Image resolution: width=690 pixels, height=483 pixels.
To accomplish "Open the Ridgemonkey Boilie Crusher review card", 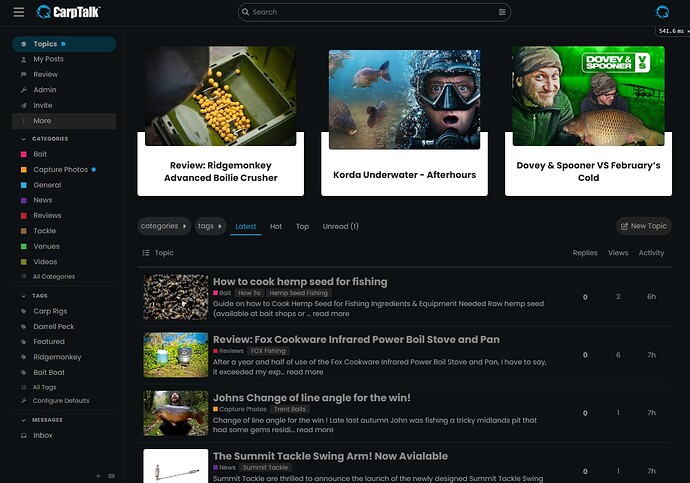I will pos(220,121).
